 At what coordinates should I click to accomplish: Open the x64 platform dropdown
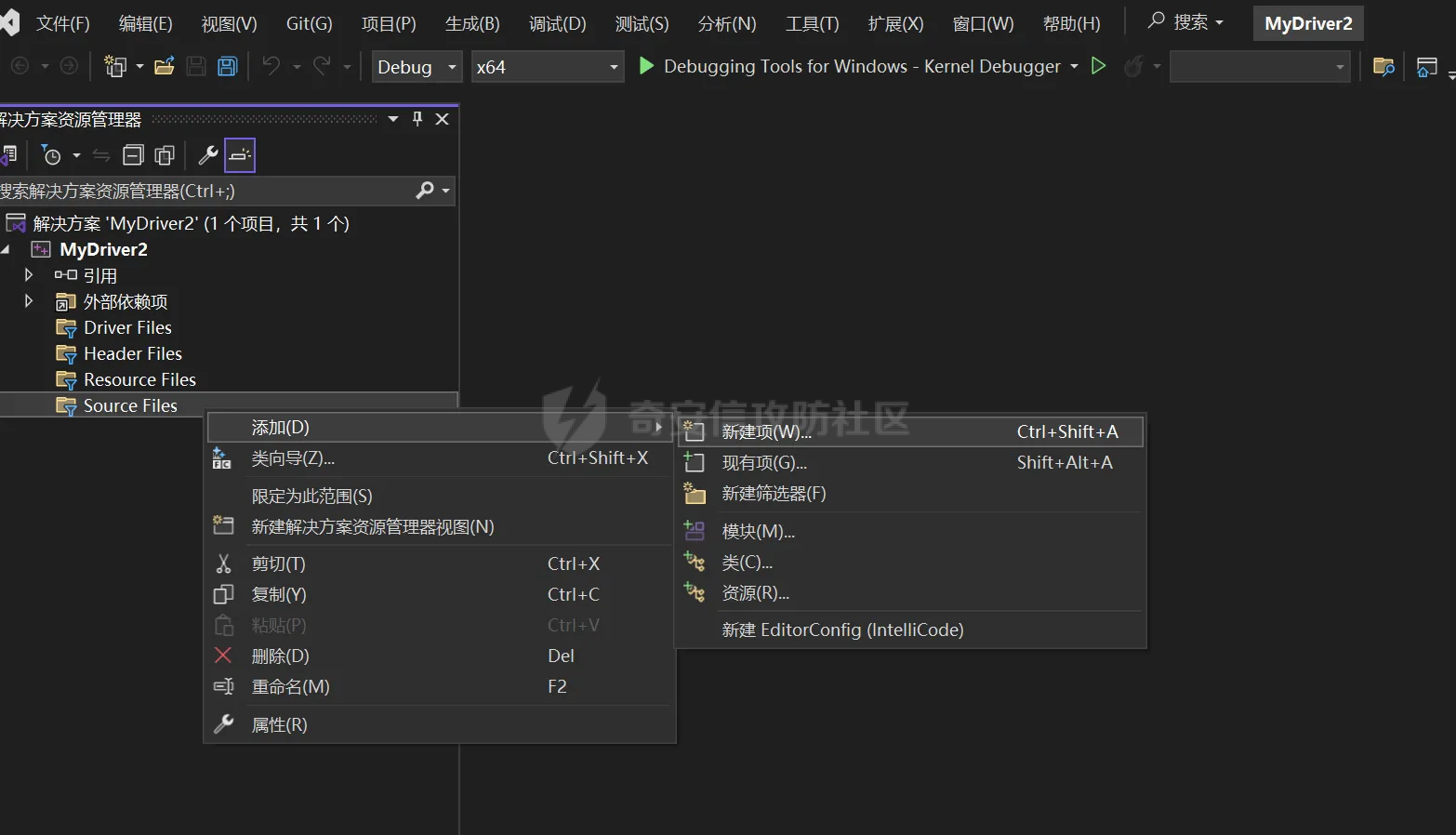[x=547, y=67]
